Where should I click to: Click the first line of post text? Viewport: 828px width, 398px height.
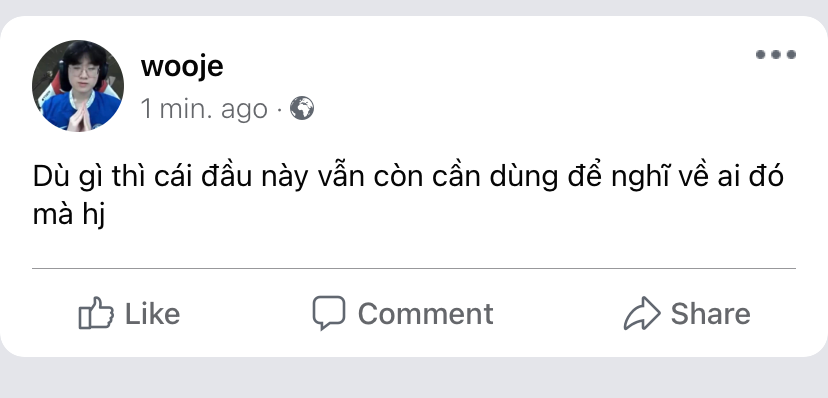pos(408,177)
